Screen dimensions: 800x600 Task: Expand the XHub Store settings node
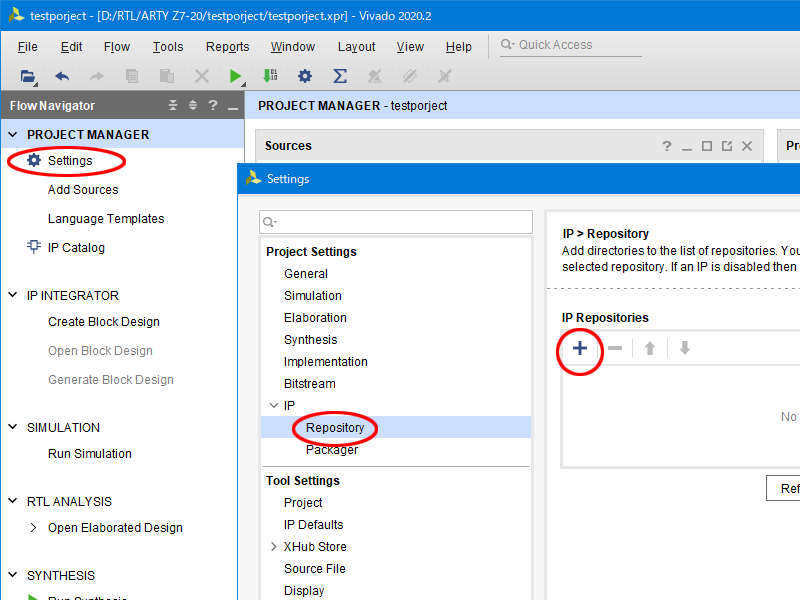coord(273,547)
